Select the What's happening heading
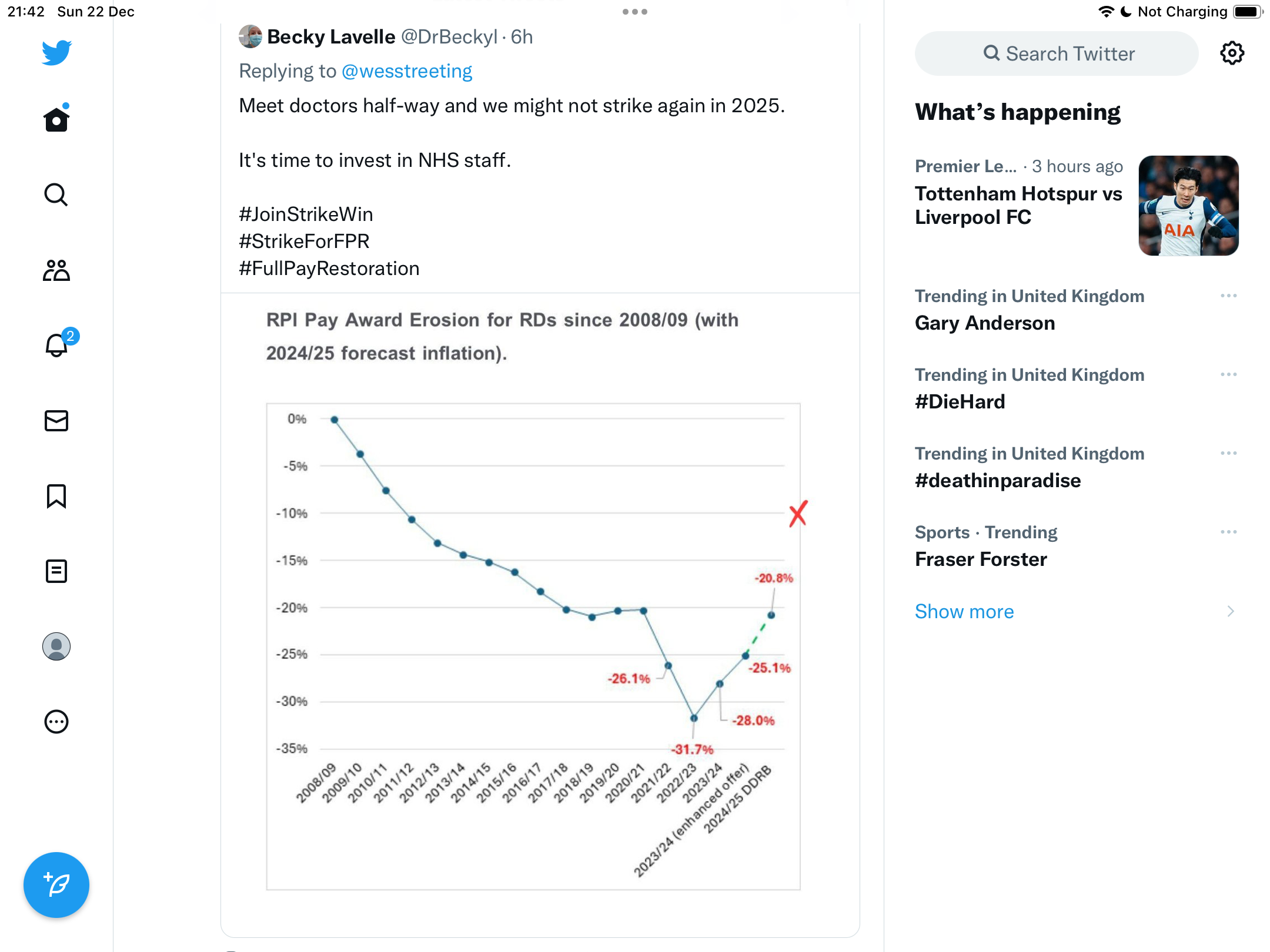 click(x=1017, y=112)
